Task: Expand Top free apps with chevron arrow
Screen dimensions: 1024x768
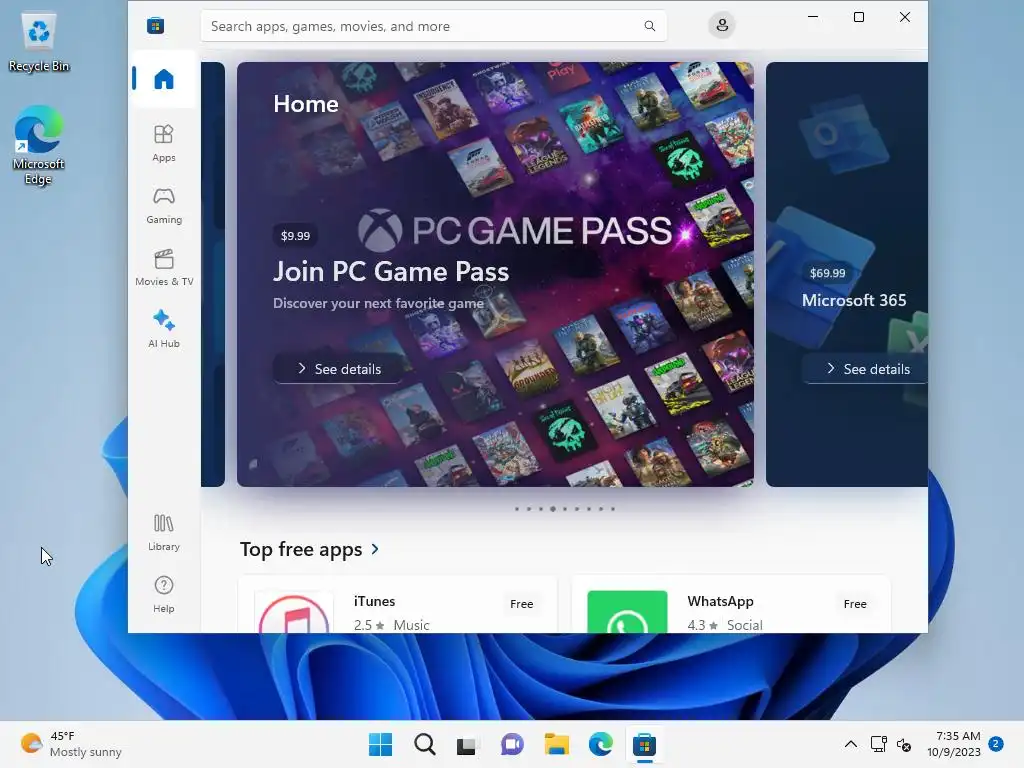Action: pyautogui.click(x=376, y=549)
